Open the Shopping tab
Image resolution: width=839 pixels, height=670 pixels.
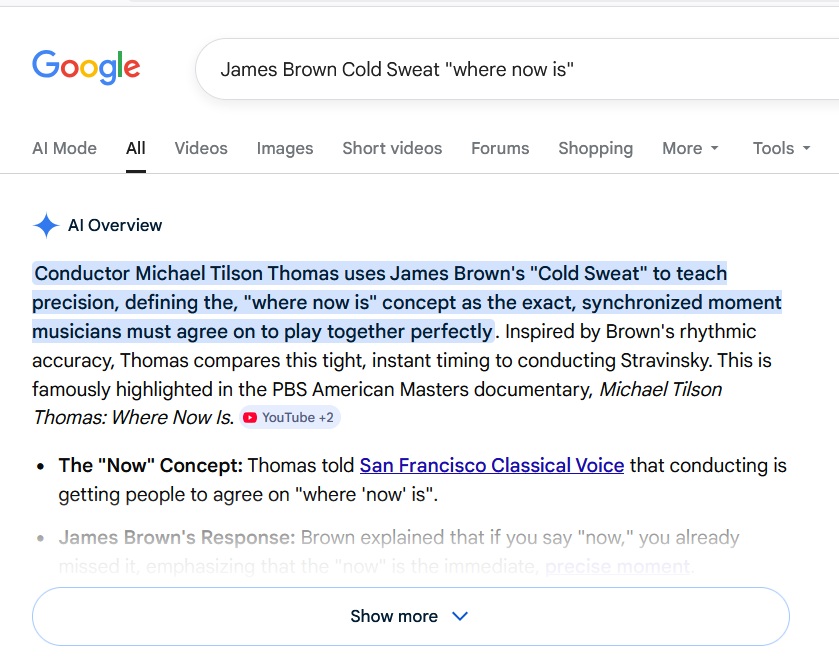pos(596,148)
